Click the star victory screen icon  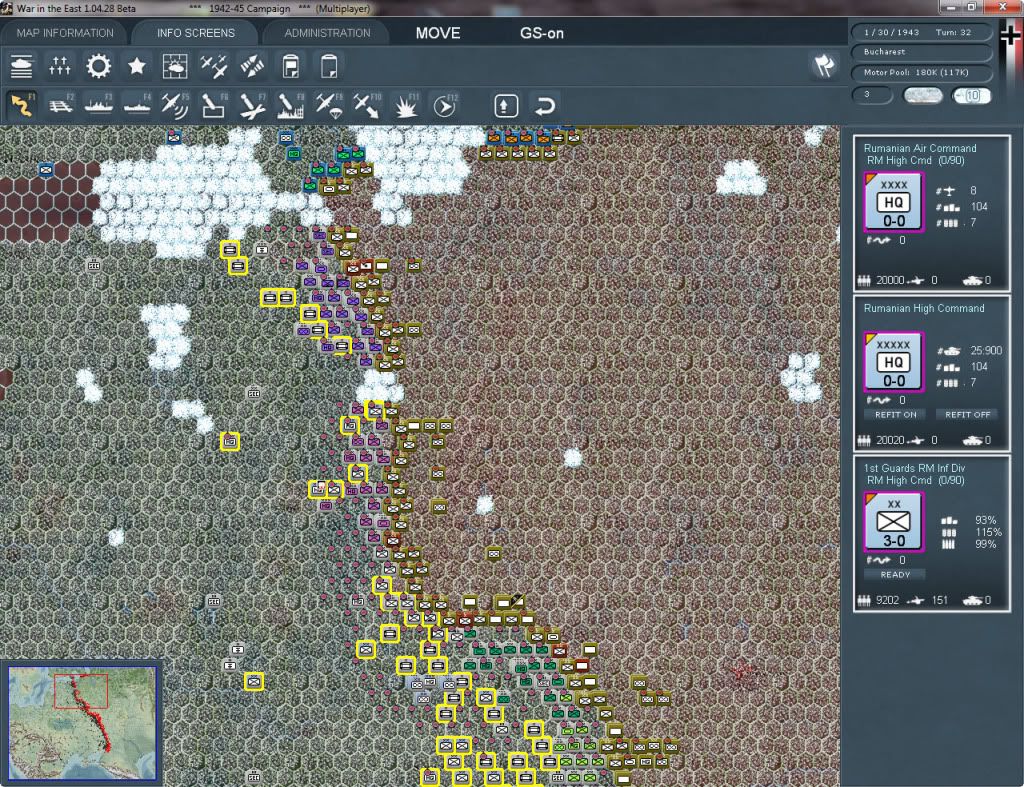click(136, 66)
